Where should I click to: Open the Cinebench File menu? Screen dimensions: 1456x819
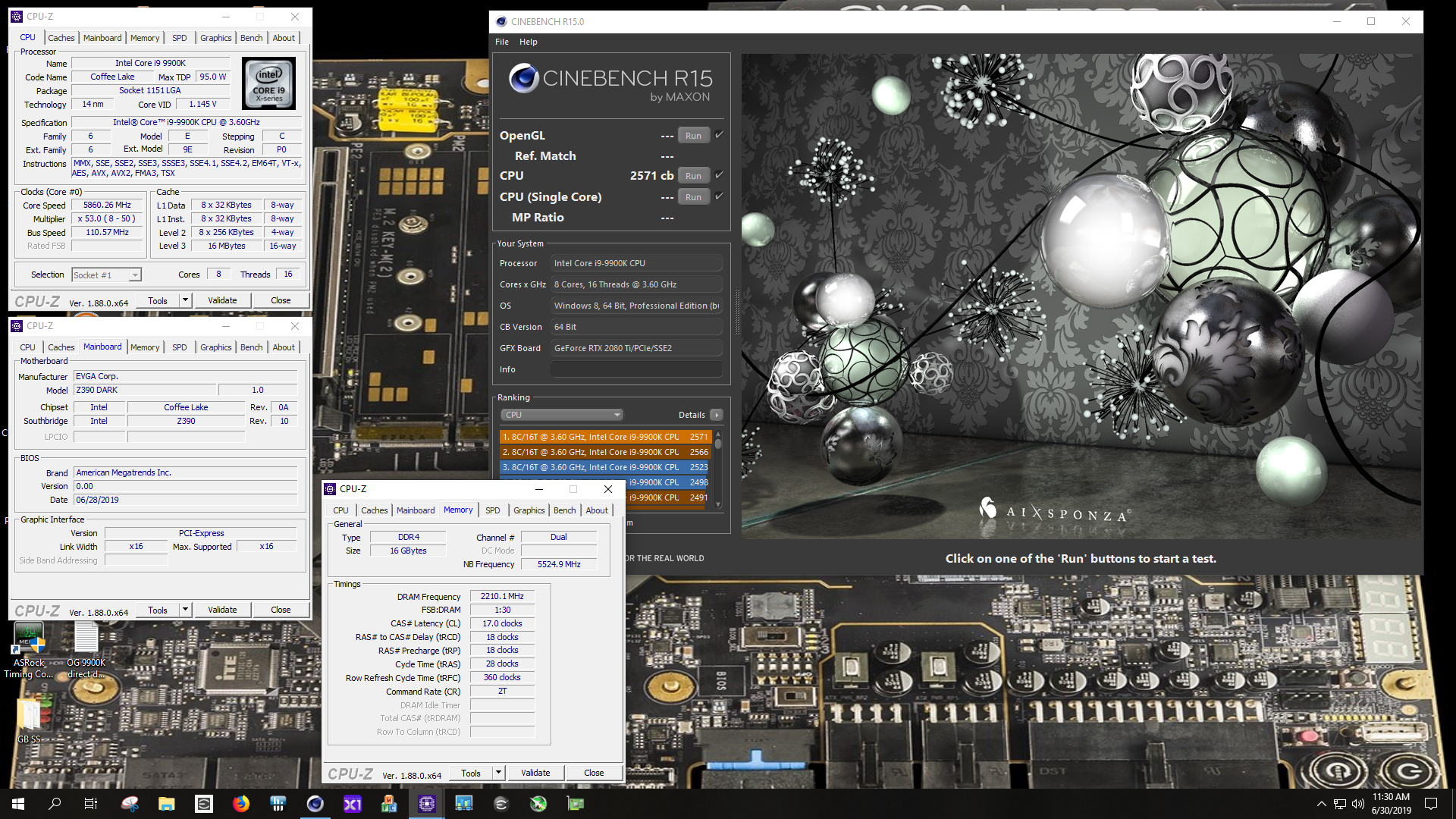pos(502,42)
